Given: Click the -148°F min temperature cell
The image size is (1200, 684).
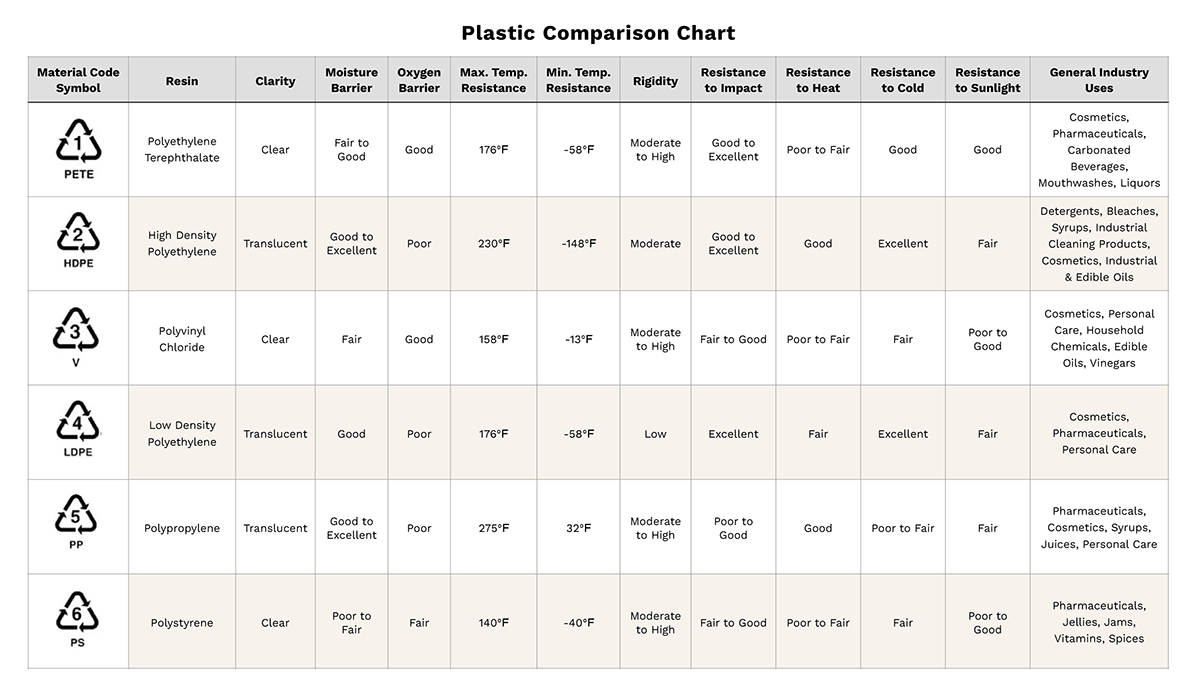Looking at the screenshot, I should (x=578, y=244).
